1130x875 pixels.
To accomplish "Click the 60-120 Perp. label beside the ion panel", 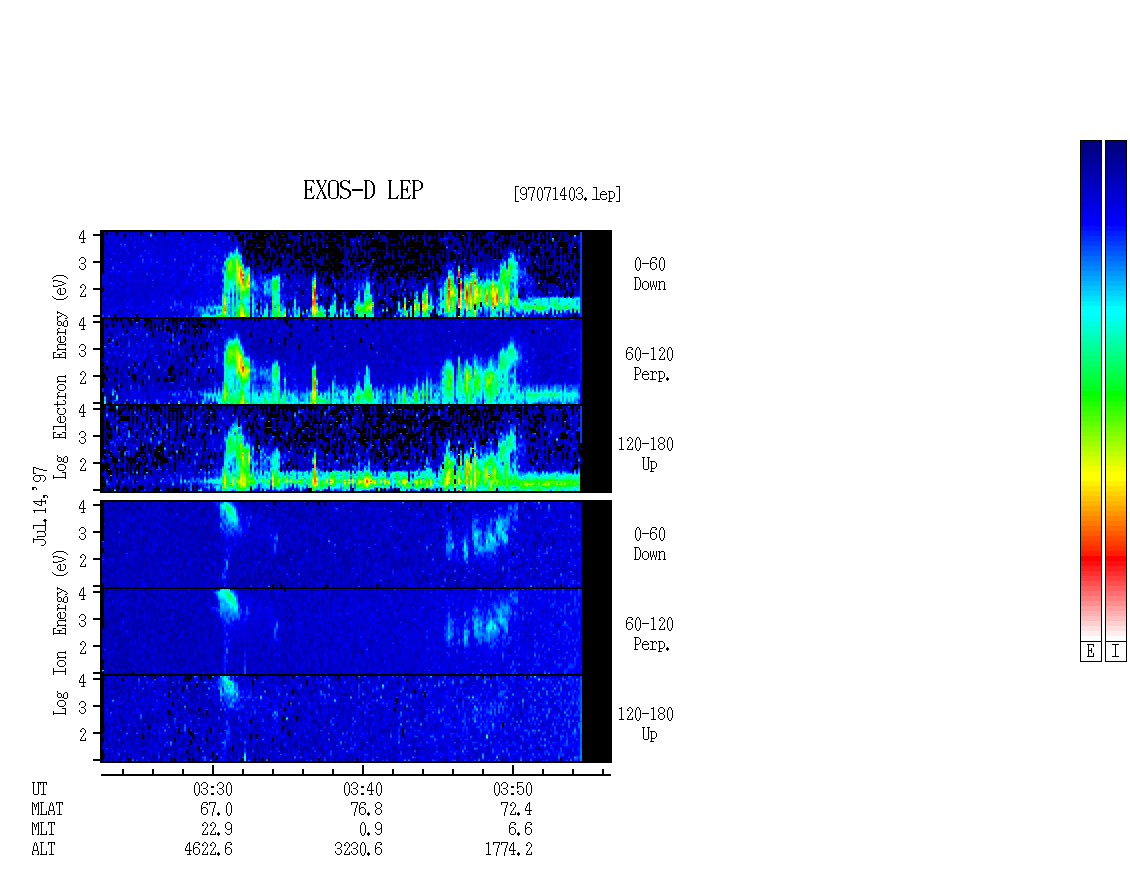I will [x=649, y=634].
